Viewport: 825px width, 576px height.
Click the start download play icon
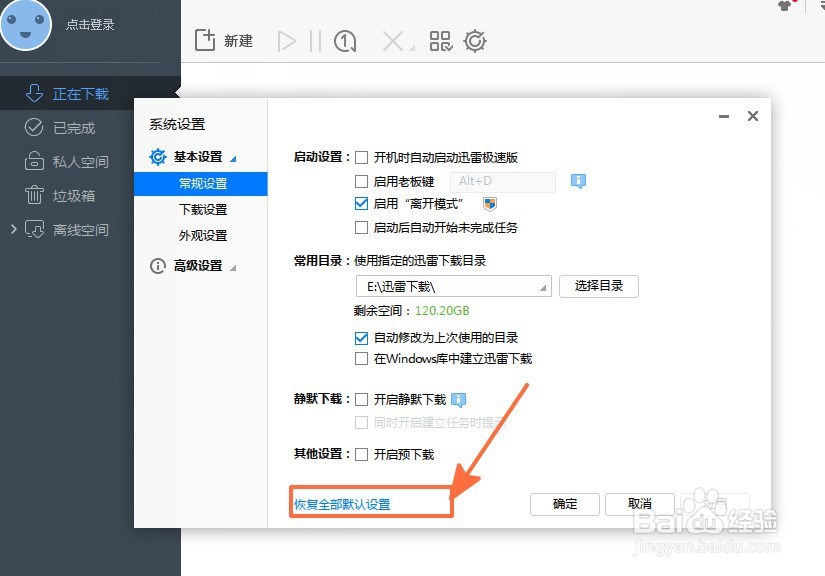(287, 41)
